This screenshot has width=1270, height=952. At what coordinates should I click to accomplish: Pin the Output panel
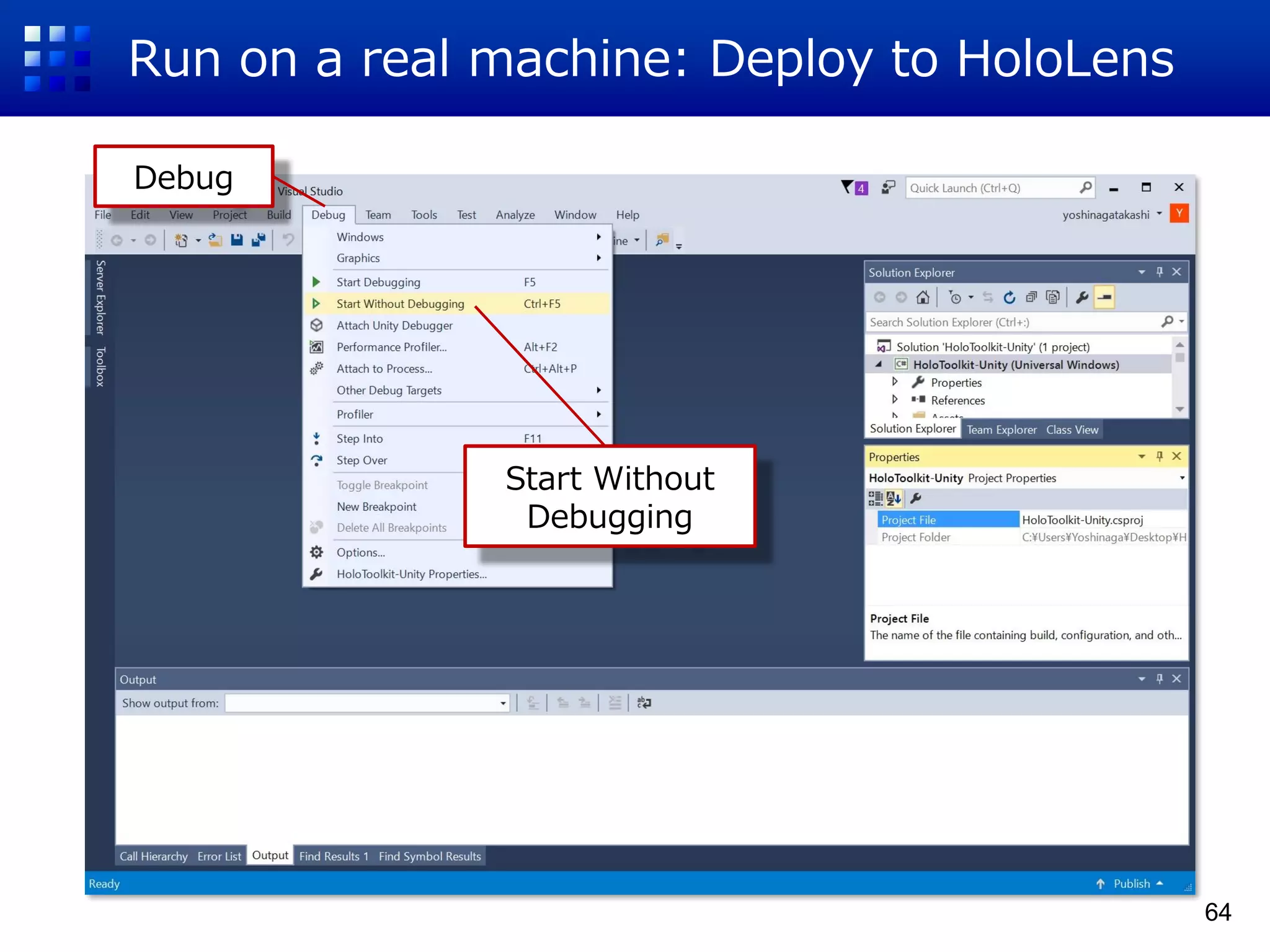pos(1159,679)
